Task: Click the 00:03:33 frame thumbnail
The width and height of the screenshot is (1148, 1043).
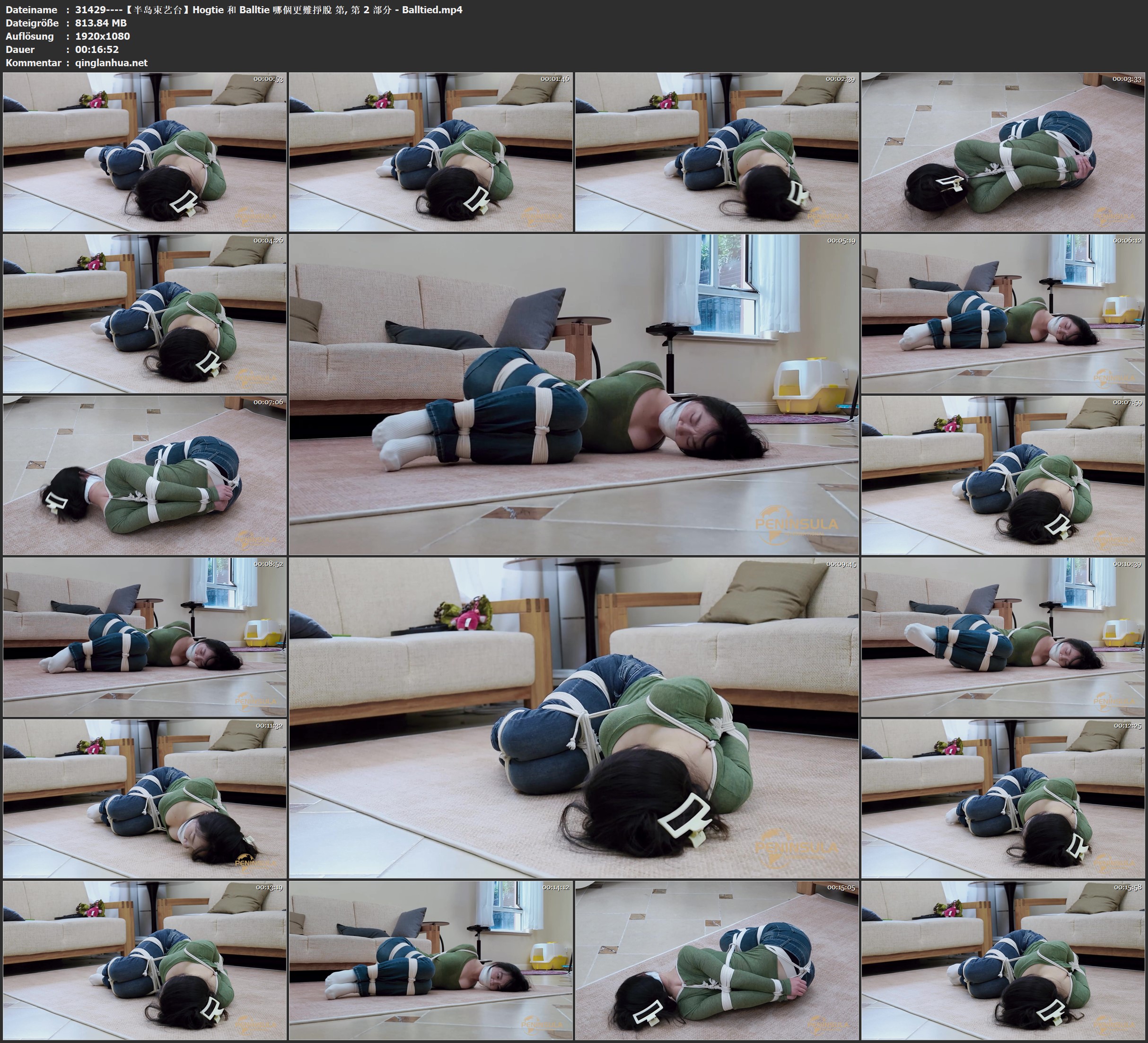Action: [1003, 152]
